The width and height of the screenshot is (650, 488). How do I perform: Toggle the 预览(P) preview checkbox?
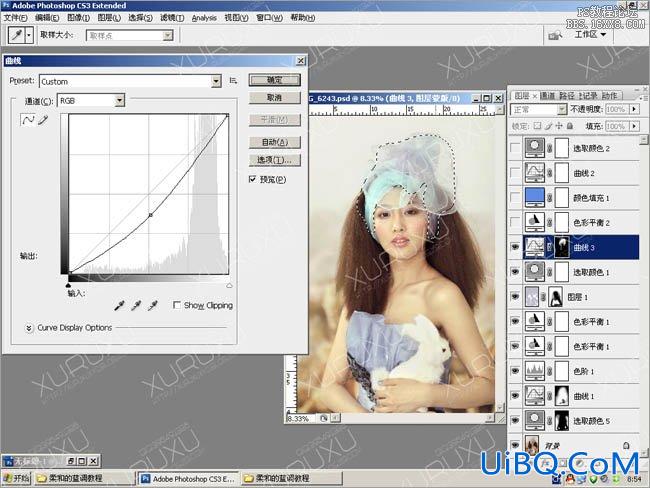(x=252, y=179)
